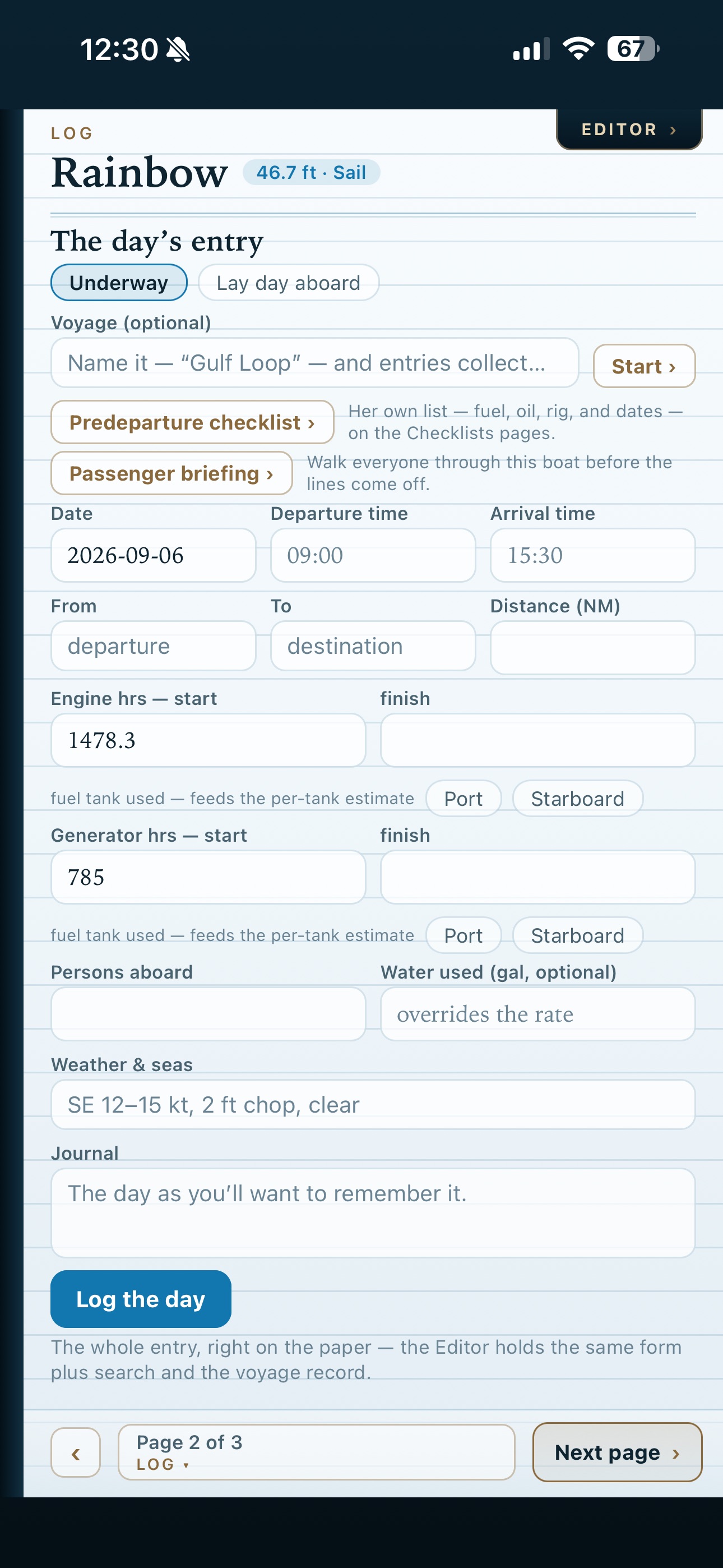723x1568 pixels.
Task: Open the Page 2 of 3 selector
Action: coord(317,1452)
